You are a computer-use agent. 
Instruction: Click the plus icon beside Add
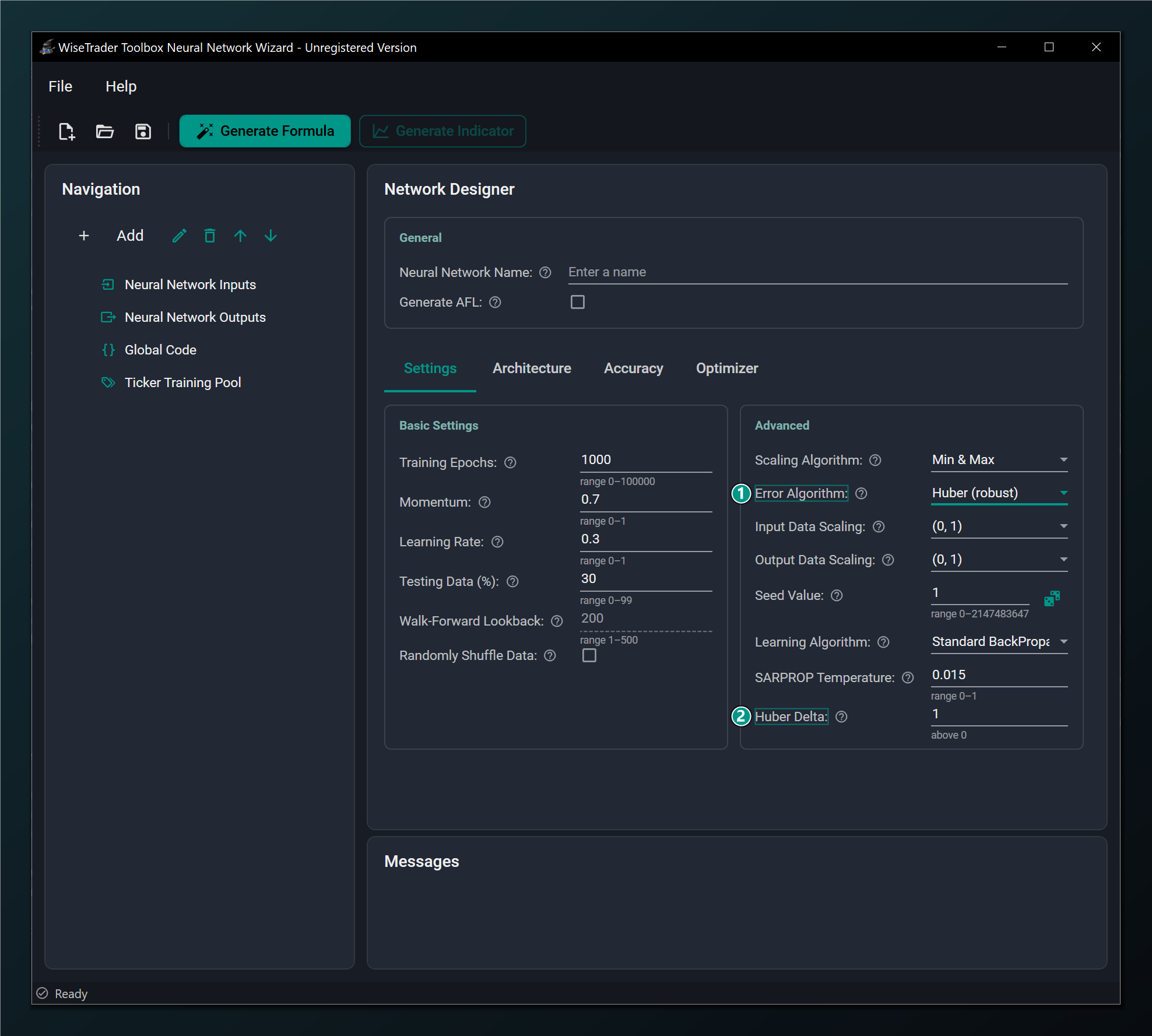pos(84,236)
